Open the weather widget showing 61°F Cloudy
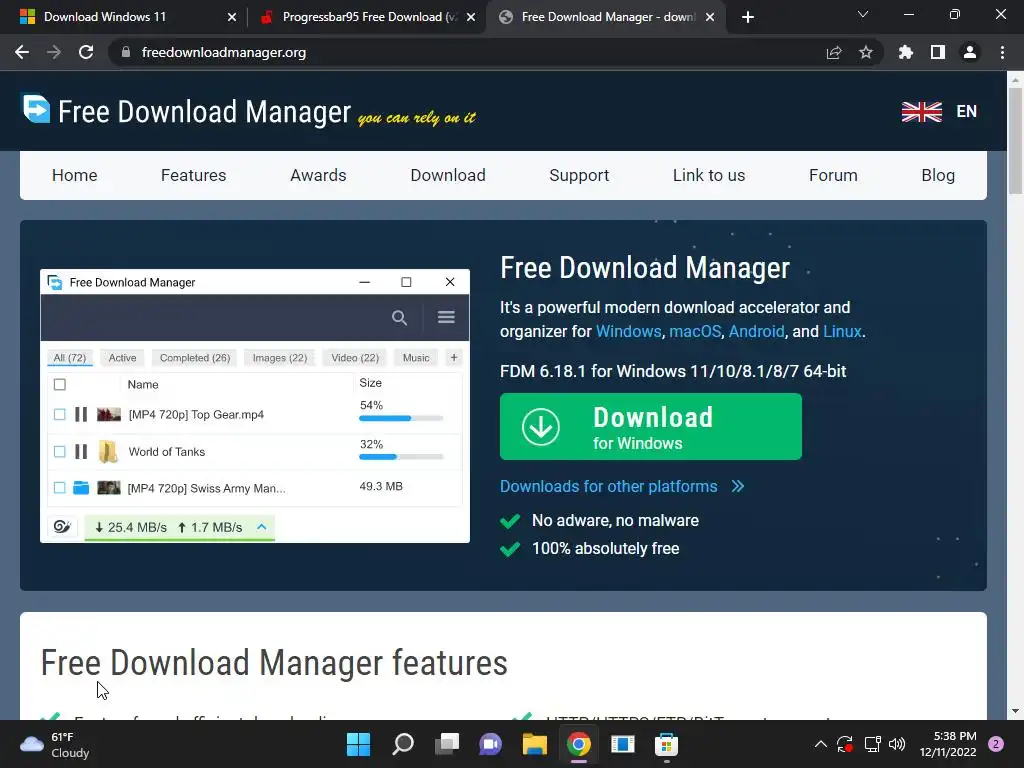The height and width of the screenshot is (768, 1024). click(x=55, y=744)
